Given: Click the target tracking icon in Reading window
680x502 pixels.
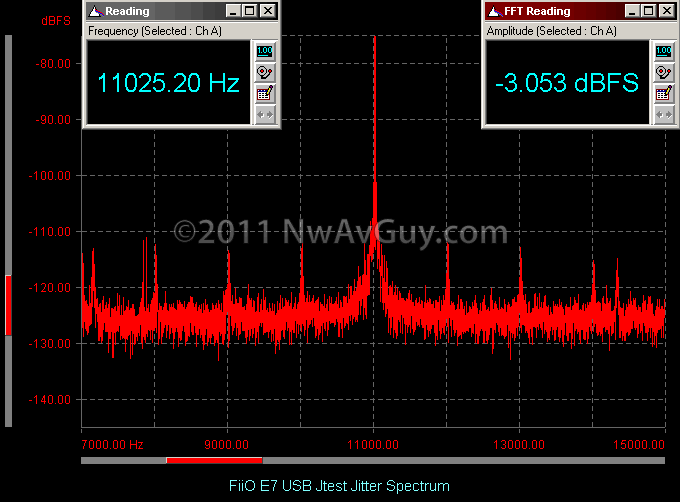Looking at the screenshot, I should pyautogui.click(x=265, y=72).
